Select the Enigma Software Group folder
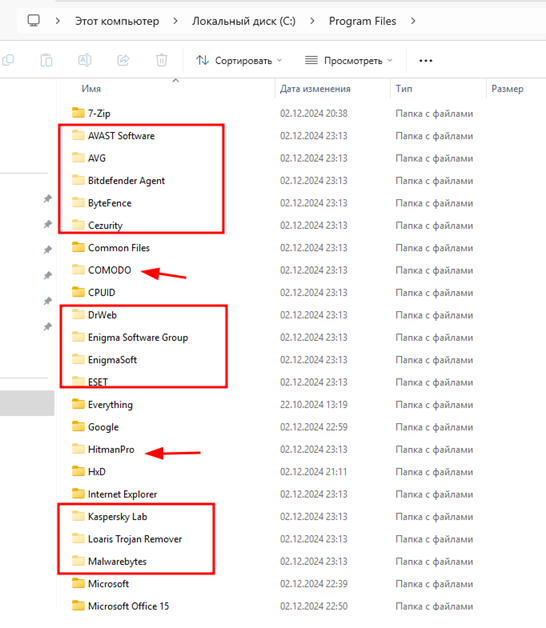 130,338
